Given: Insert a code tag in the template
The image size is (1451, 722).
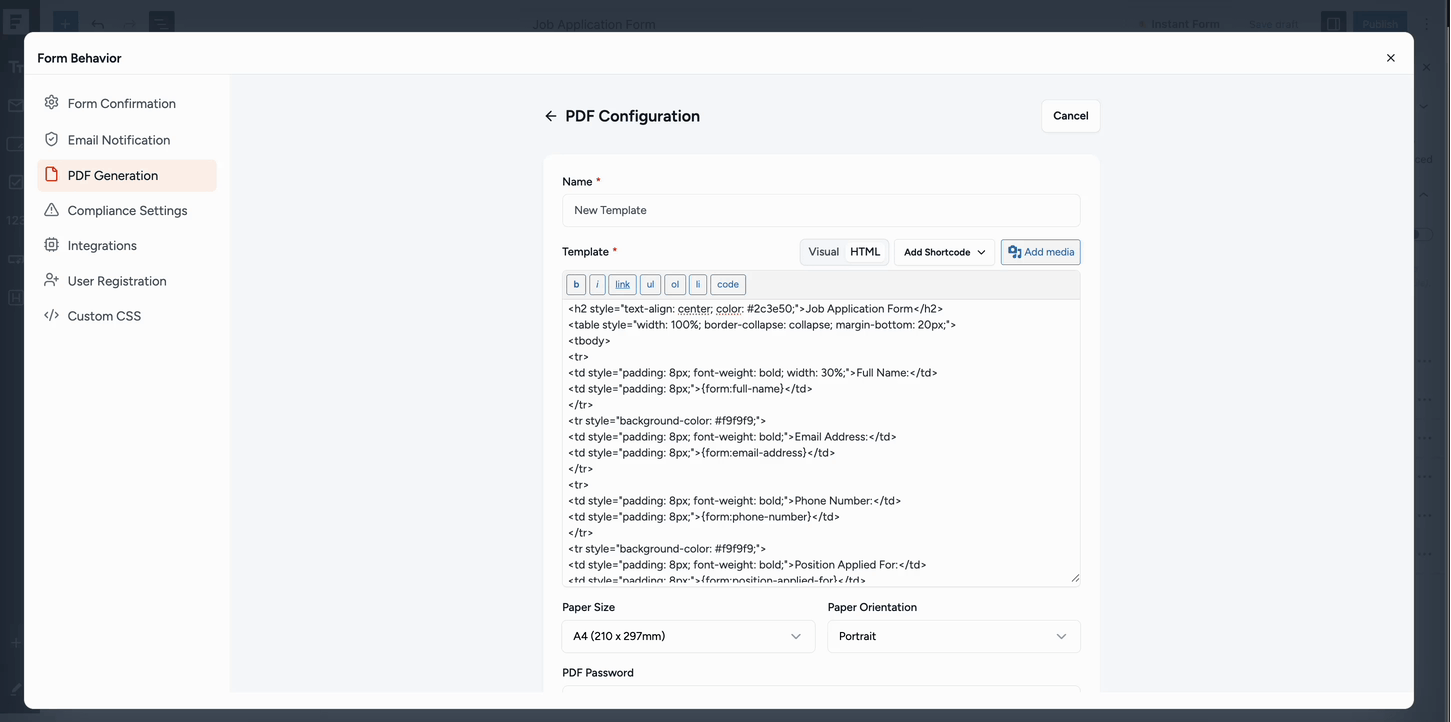Looking at the screenshot, I should pos(727,284).
